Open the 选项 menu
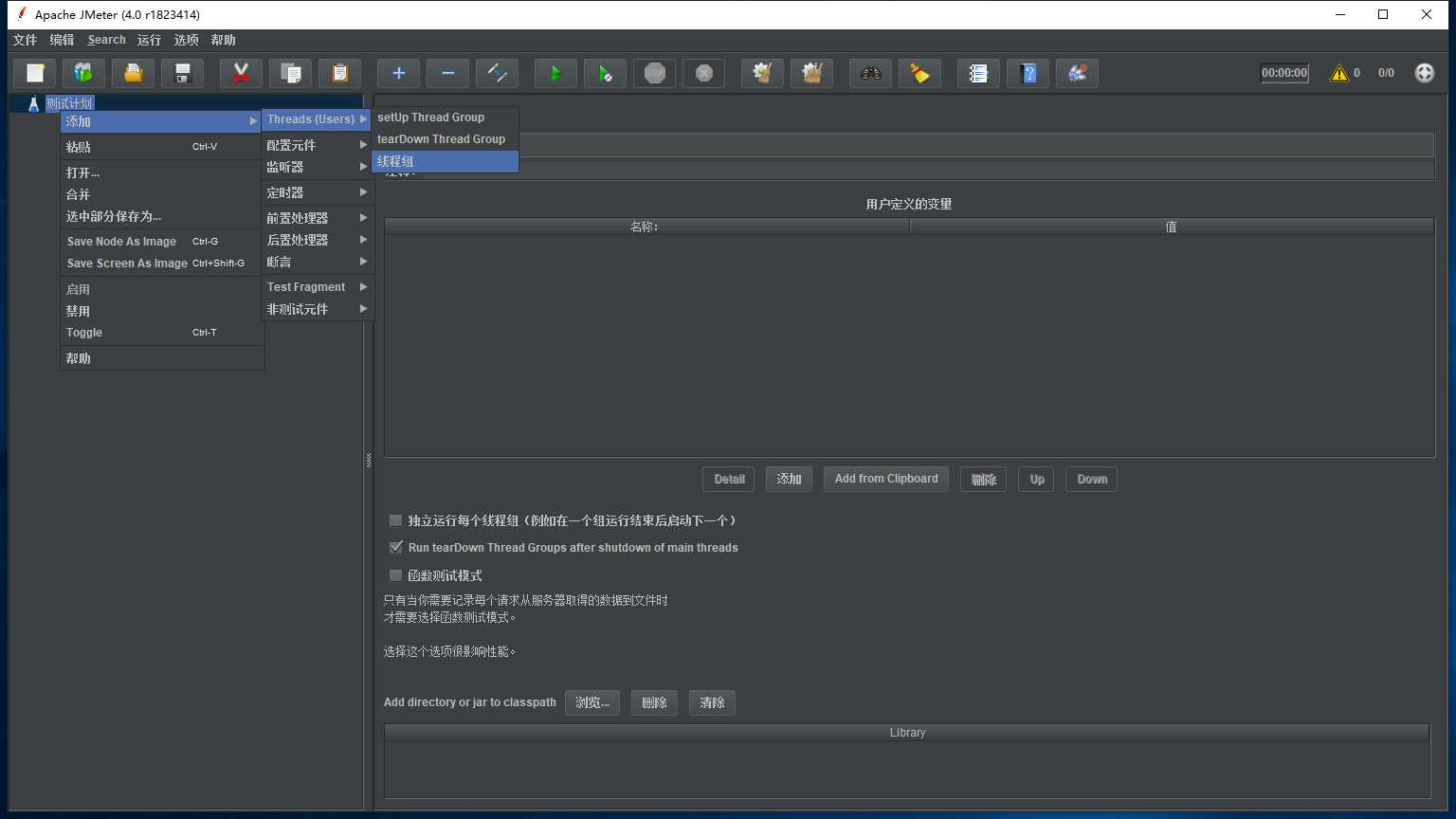The width and height of the screenshot is (1456, 819). 186,40
